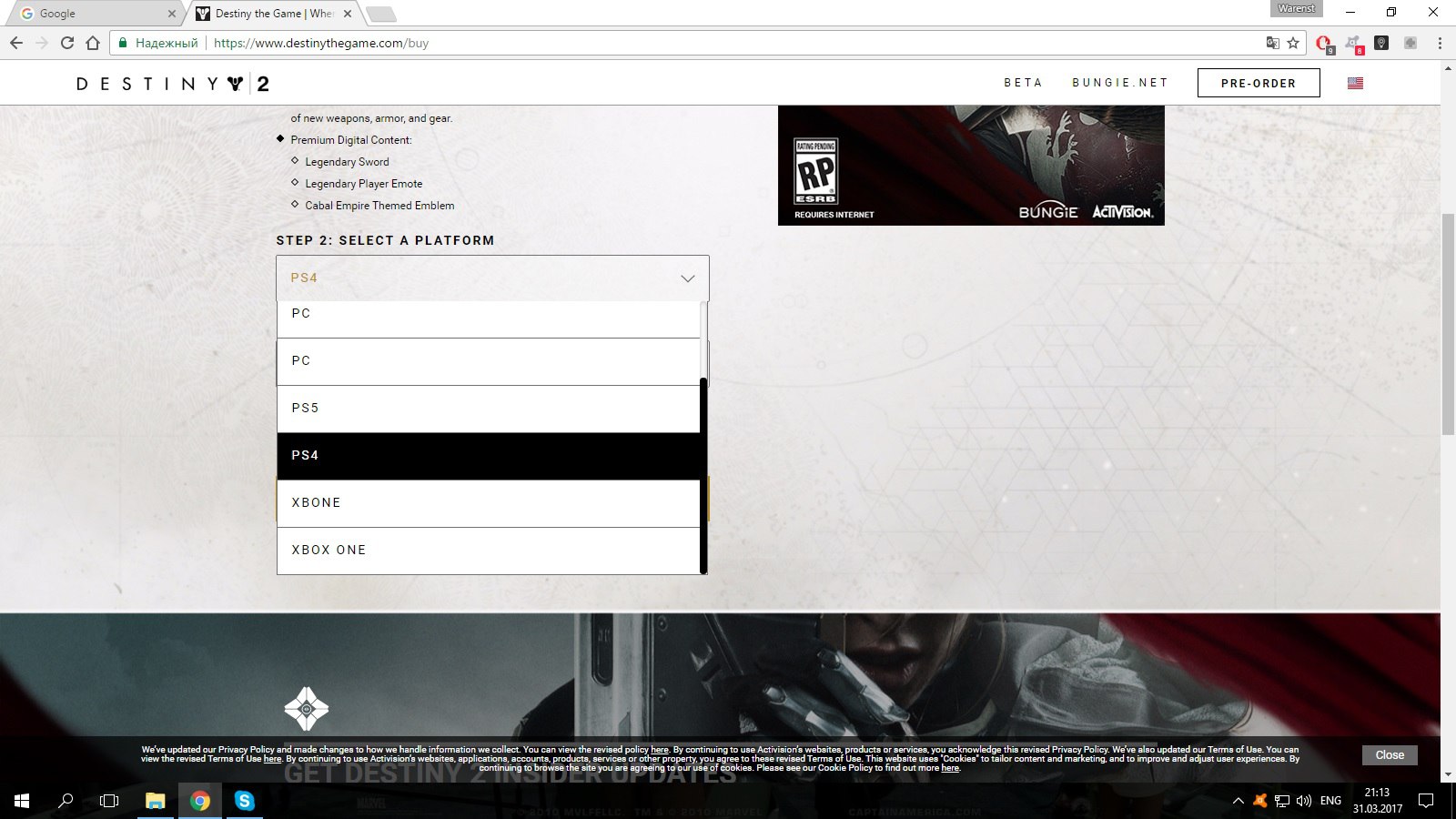Click the translate page icon in address bar
Image resolution: width=1456 pixels, height=819 pixels.
click(x=1272, y=43)
